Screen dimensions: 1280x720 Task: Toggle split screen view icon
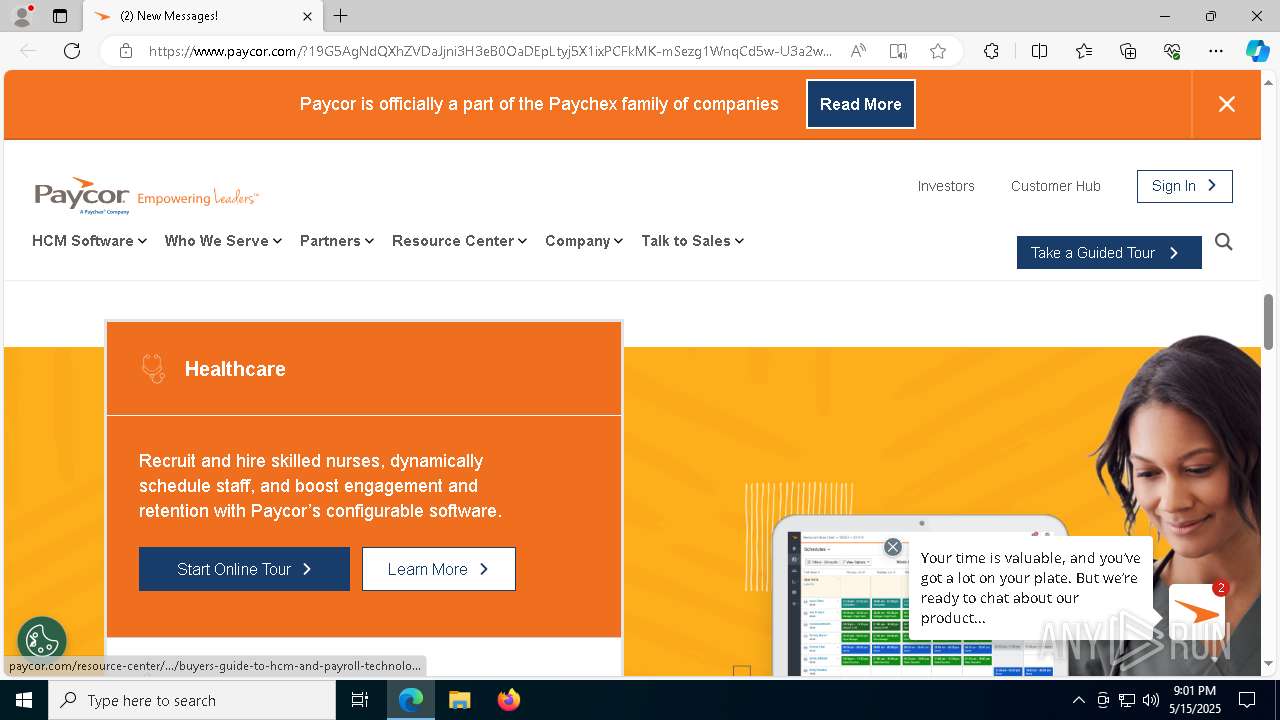point(1039,51)
